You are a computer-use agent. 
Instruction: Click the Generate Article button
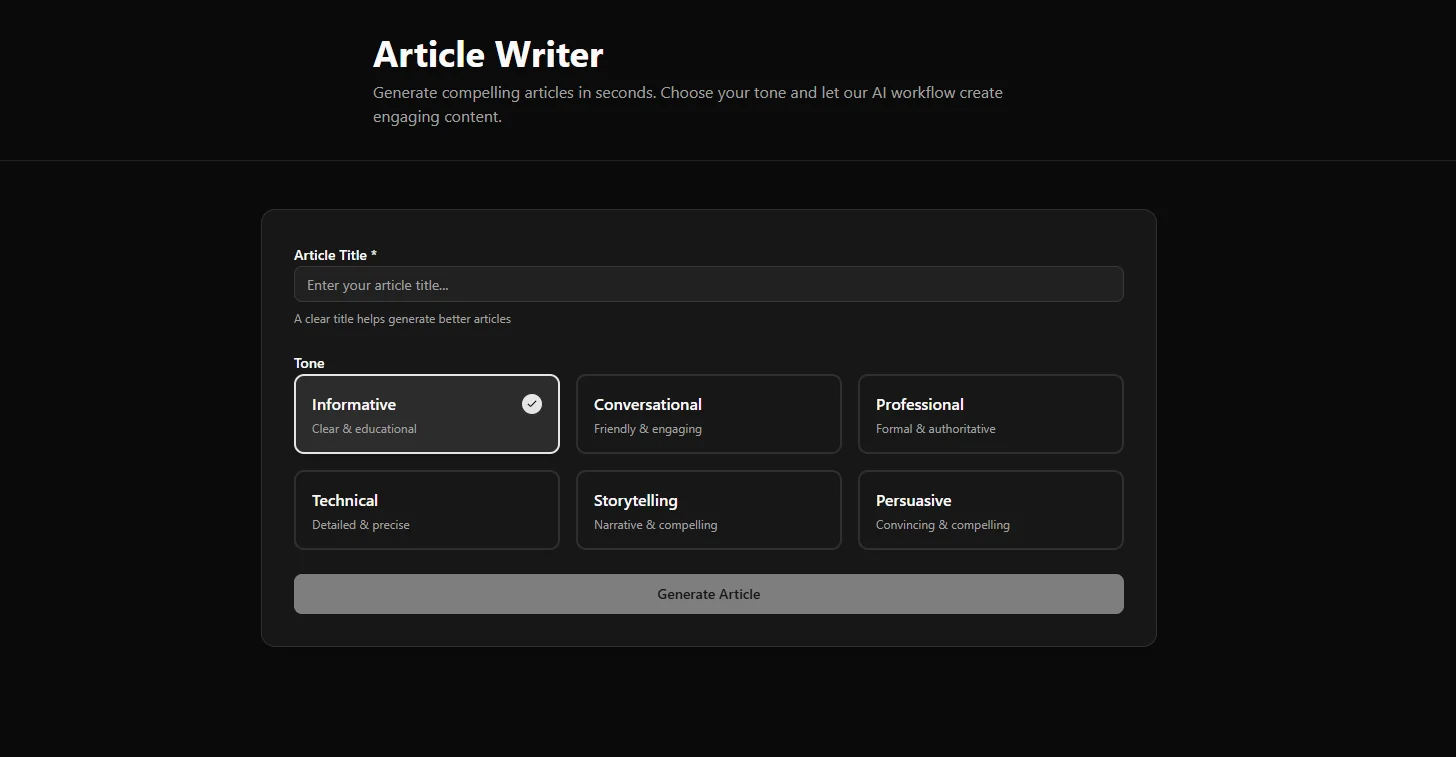(708, 594)
